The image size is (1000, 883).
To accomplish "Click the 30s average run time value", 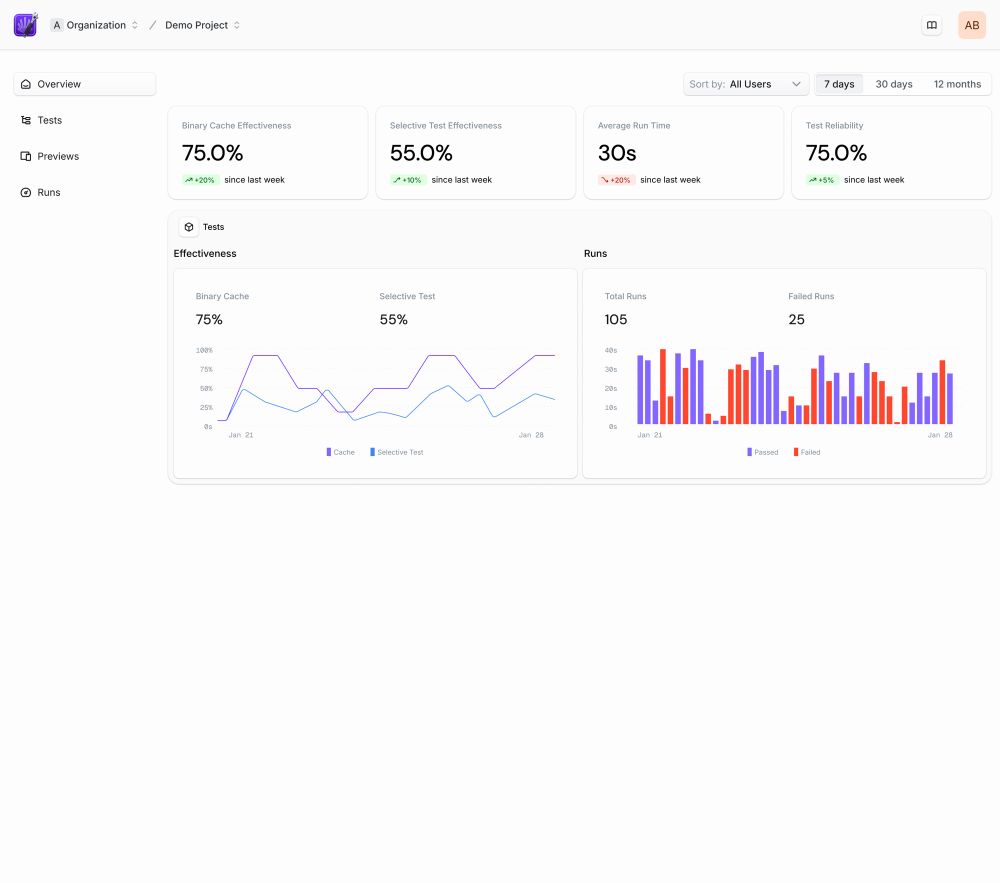I will click(617, 153).
